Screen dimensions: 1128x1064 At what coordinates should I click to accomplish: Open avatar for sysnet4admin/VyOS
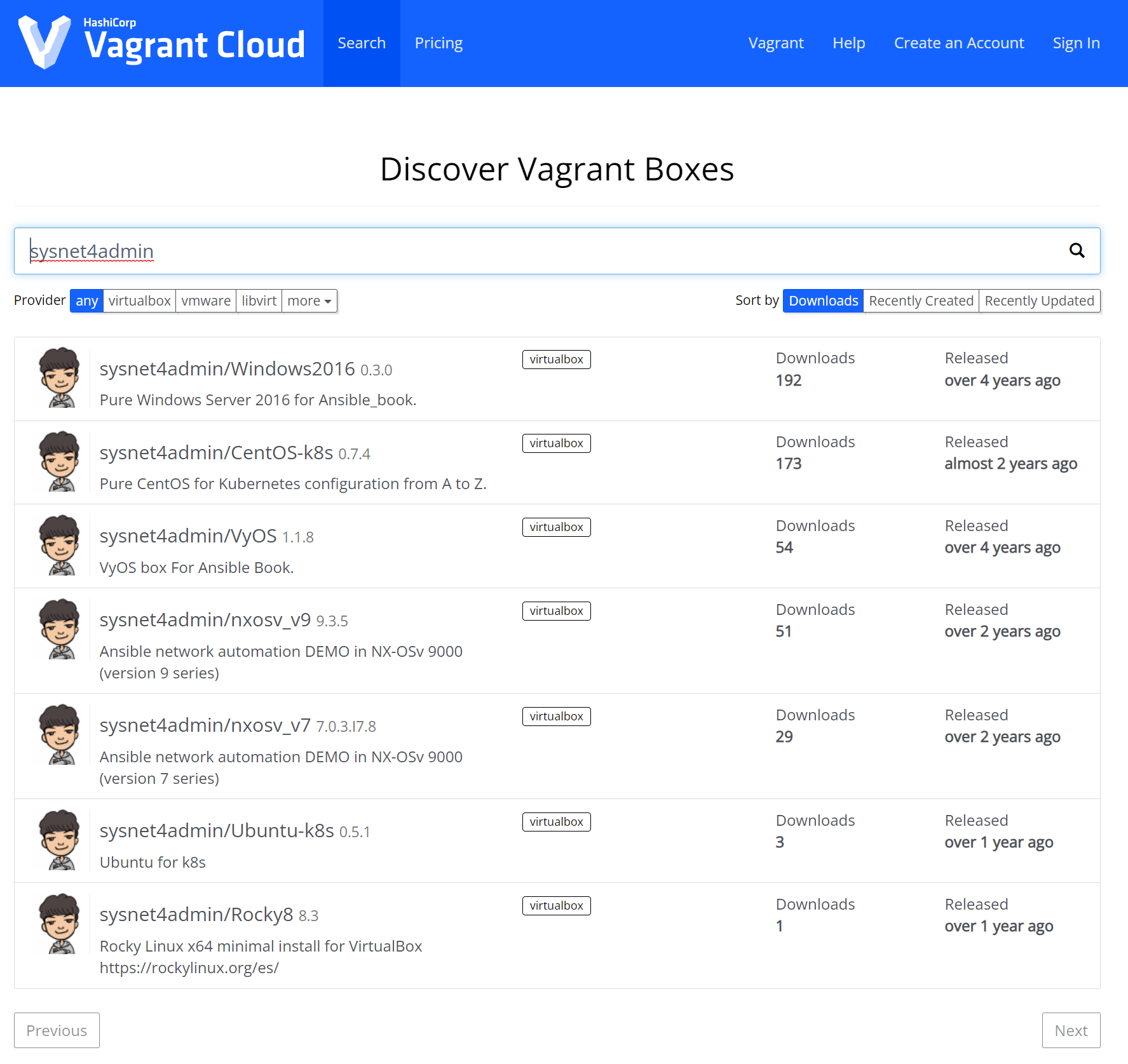tap(60, 545)
